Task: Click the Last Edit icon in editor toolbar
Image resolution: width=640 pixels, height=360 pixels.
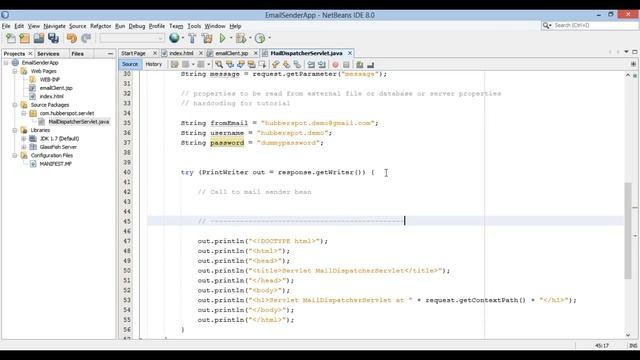Action: [175, 64]
